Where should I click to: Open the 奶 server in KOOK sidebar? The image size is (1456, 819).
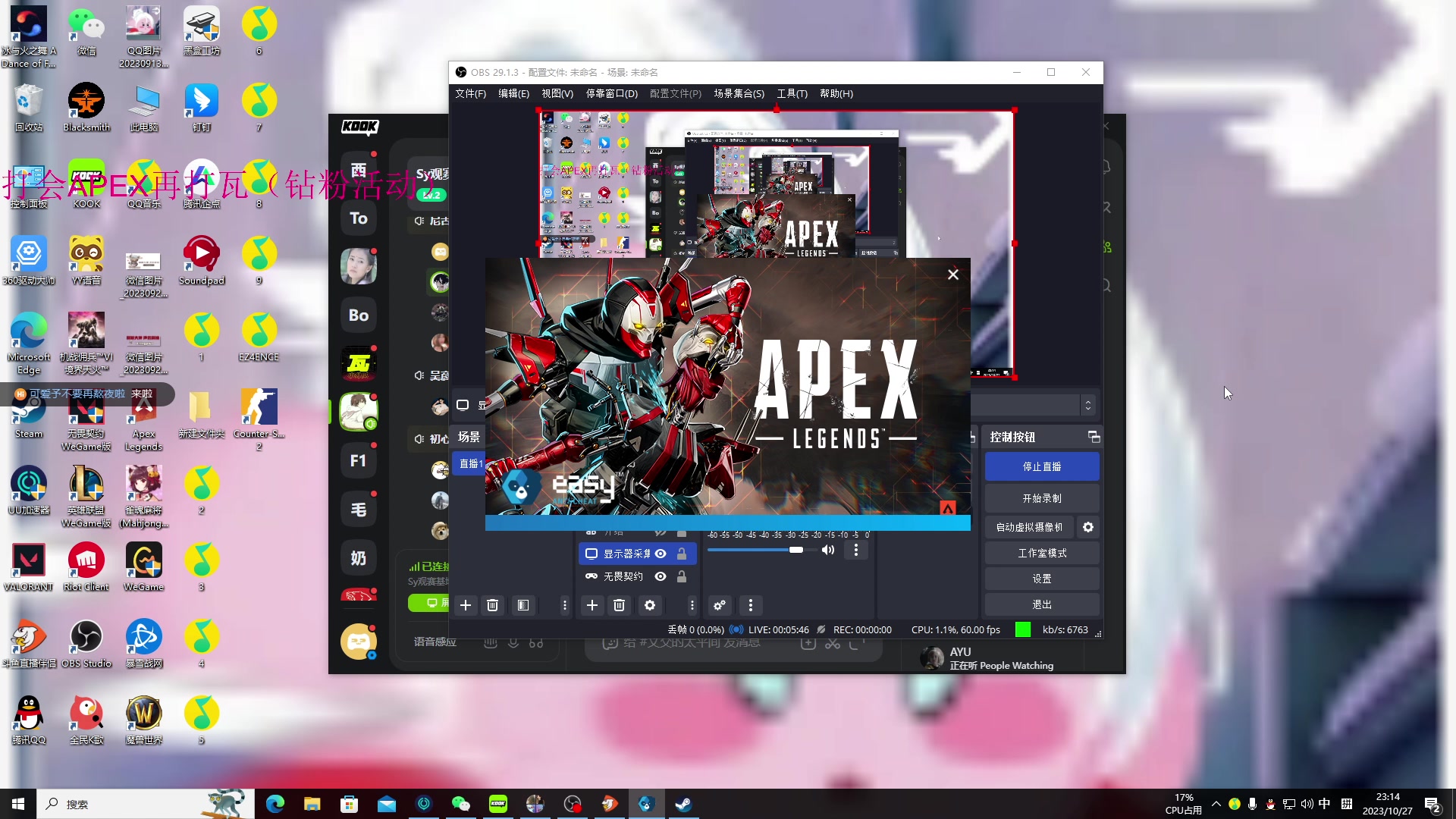359,558
